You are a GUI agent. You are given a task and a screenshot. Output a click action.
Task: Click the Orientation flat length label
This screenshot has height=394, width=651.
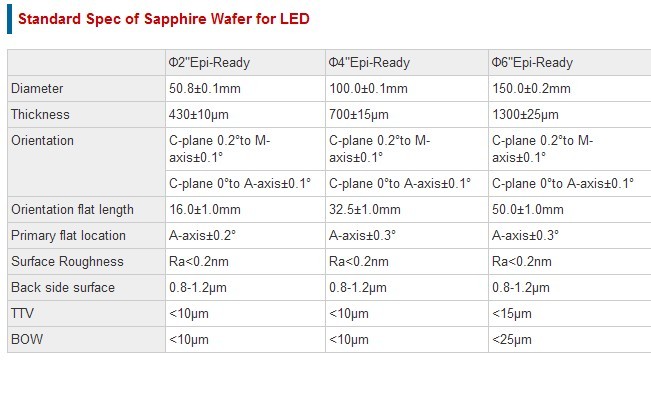[72, 210]
